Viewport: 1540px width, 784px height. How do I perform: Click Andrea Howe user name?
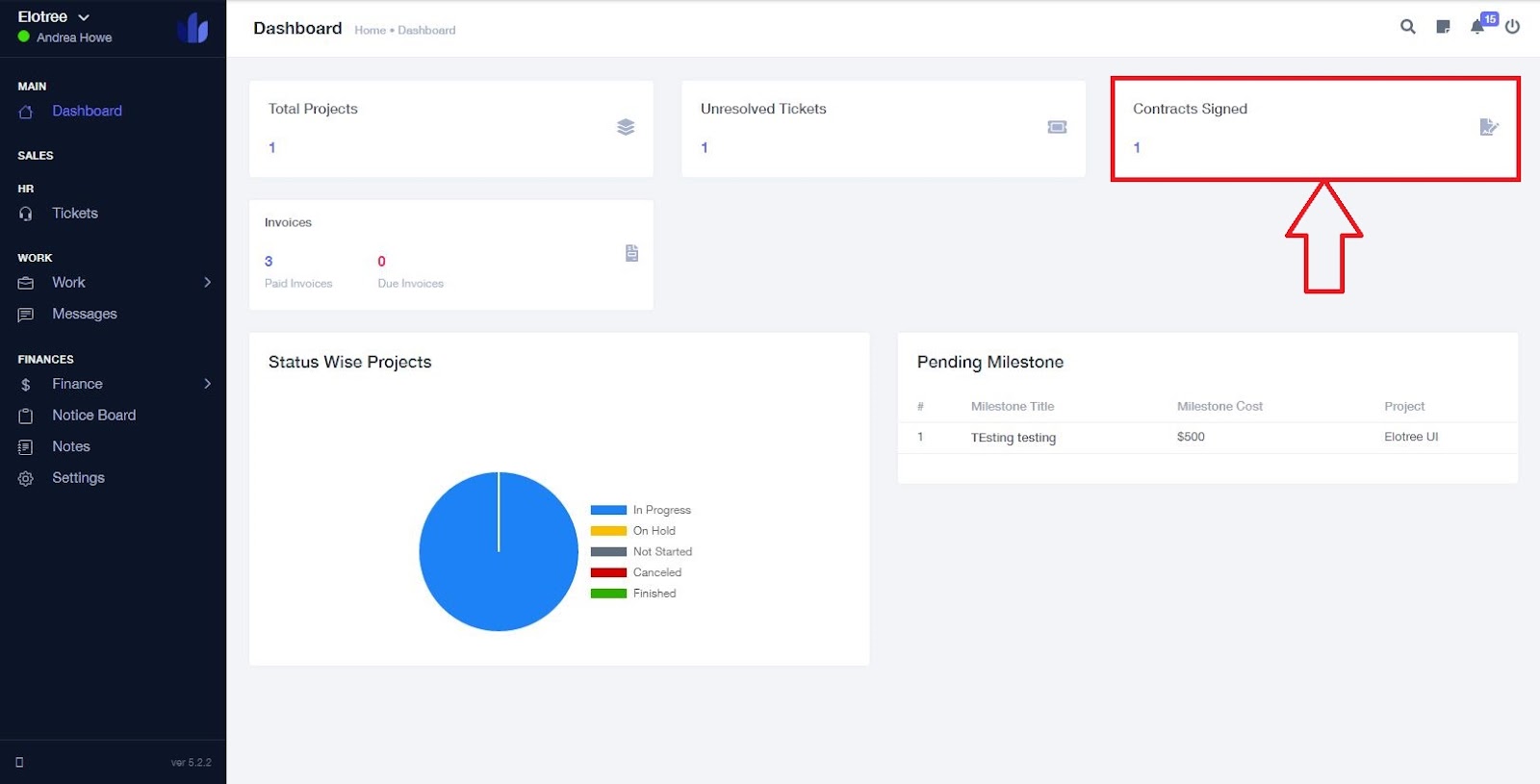[x=74, y=38]
